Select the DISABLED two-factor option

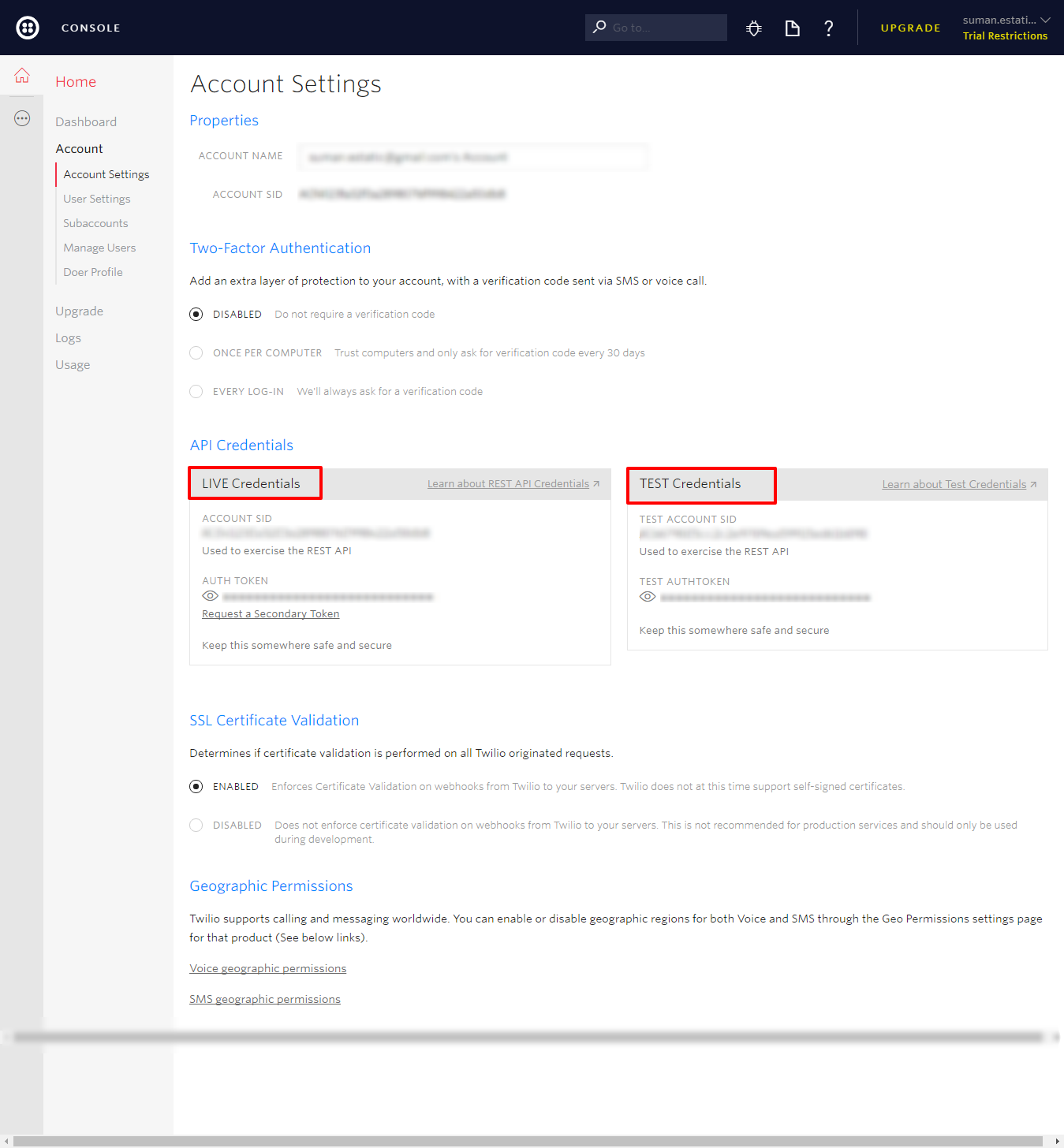pos(196,314)
